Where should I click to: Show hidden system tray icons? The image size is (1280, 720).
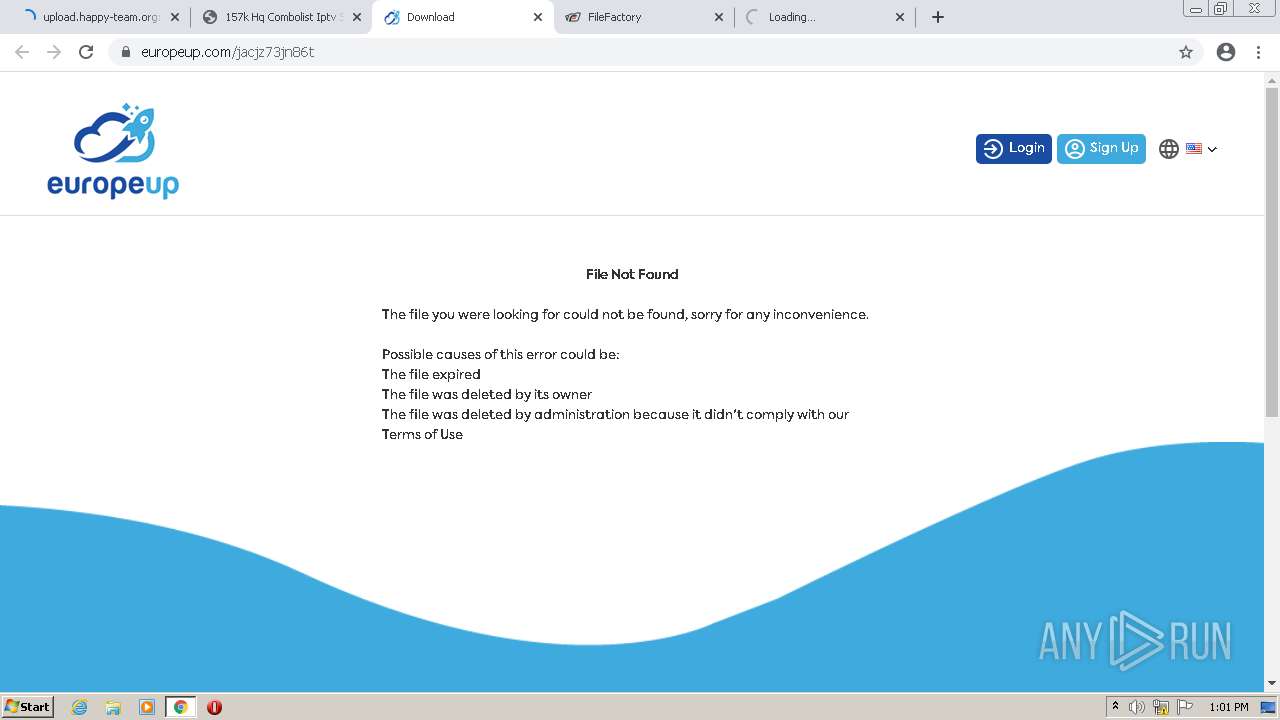tap(1115, 707)
